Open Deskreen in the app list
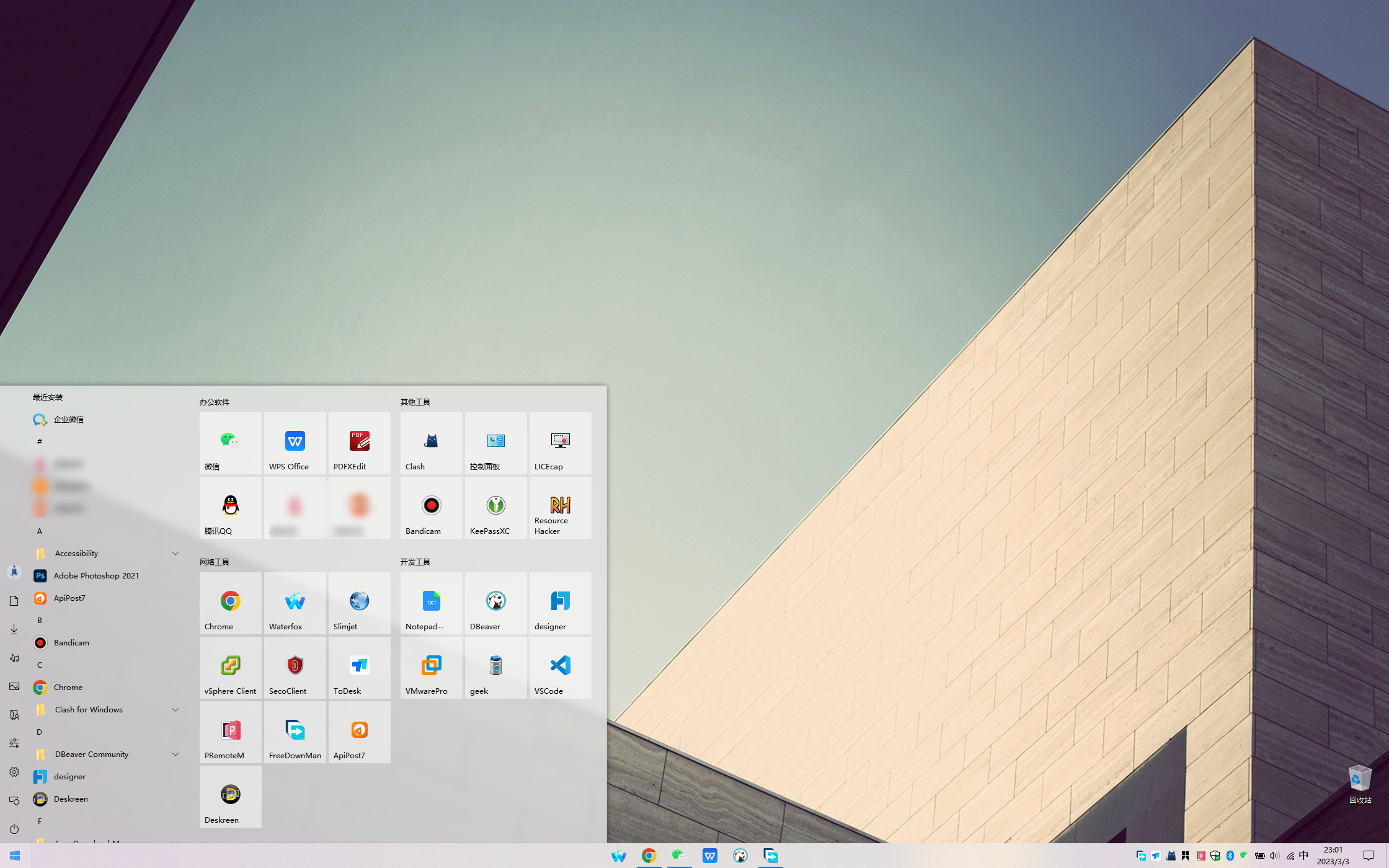This screenshot has height=868, width=1389. [107, 799]
